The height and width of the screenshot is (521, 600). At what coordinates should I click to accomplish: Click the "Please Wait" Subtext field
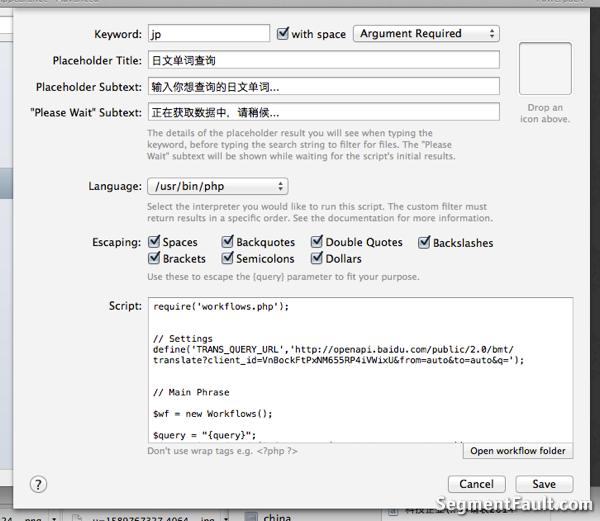pyautogui.click(x=324, y=112)
